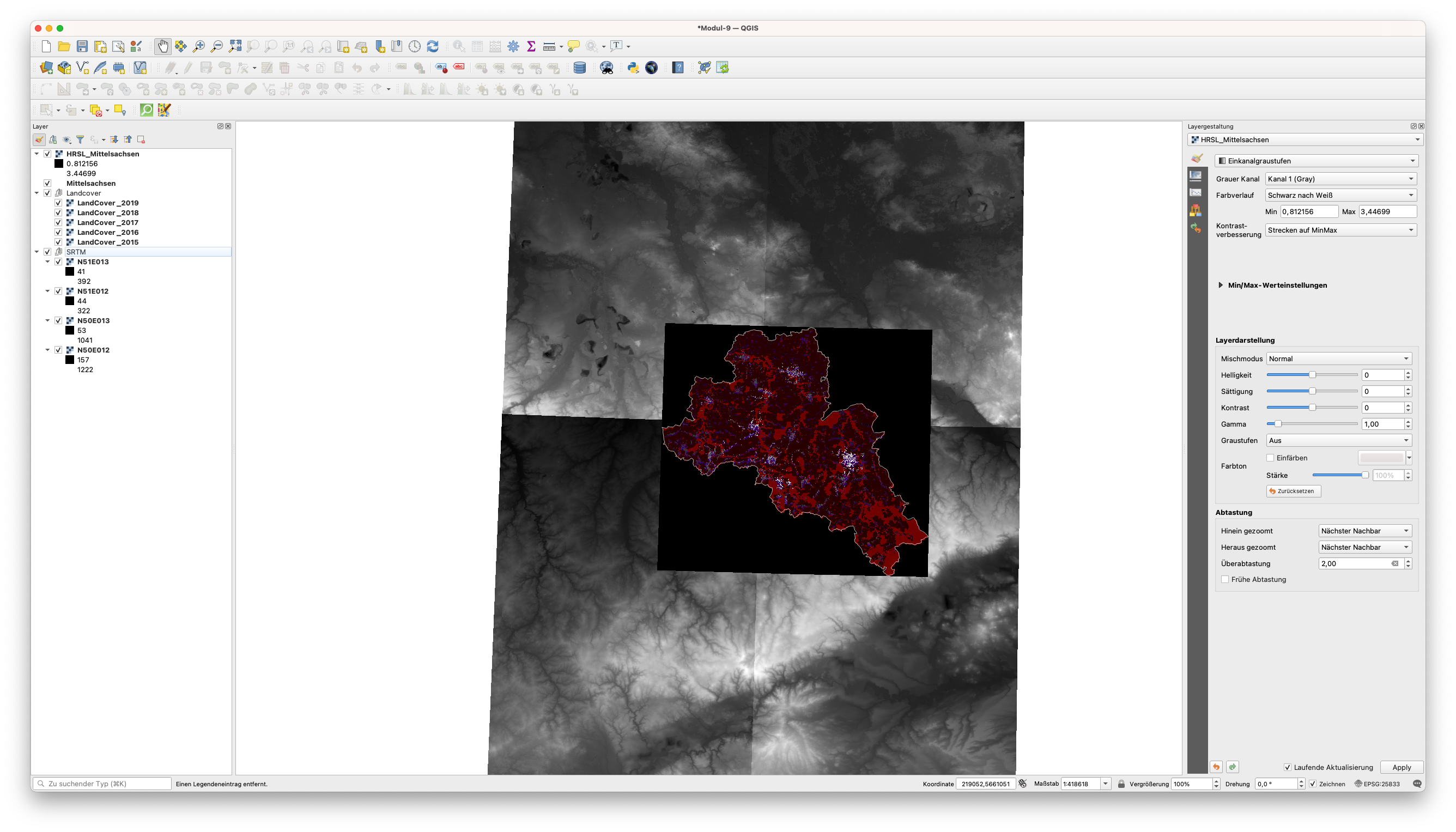This screenshot has height=832, width=1456.
Task: Select the Zoom Out magnifier tool
Action: 217,46
